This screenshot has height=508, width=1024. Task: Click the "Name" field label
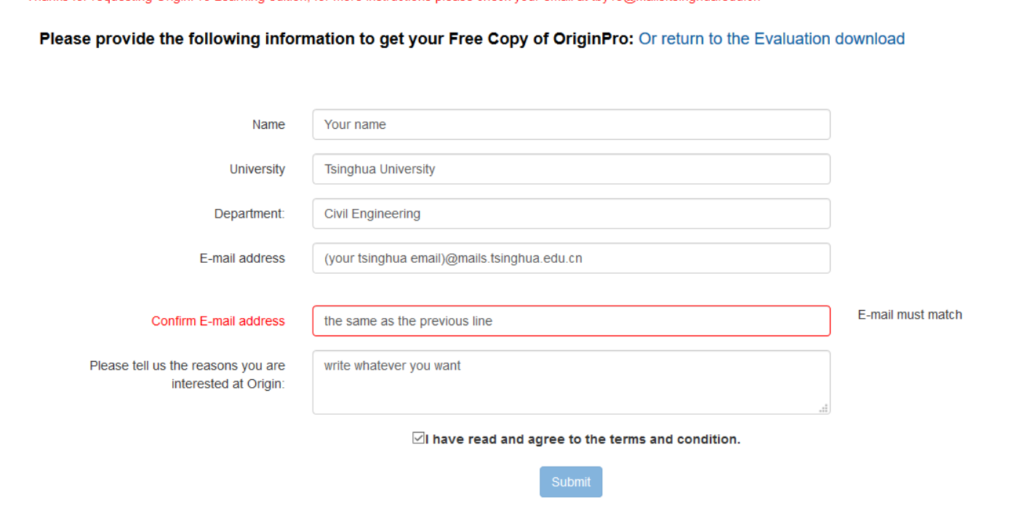click(268, 125)
